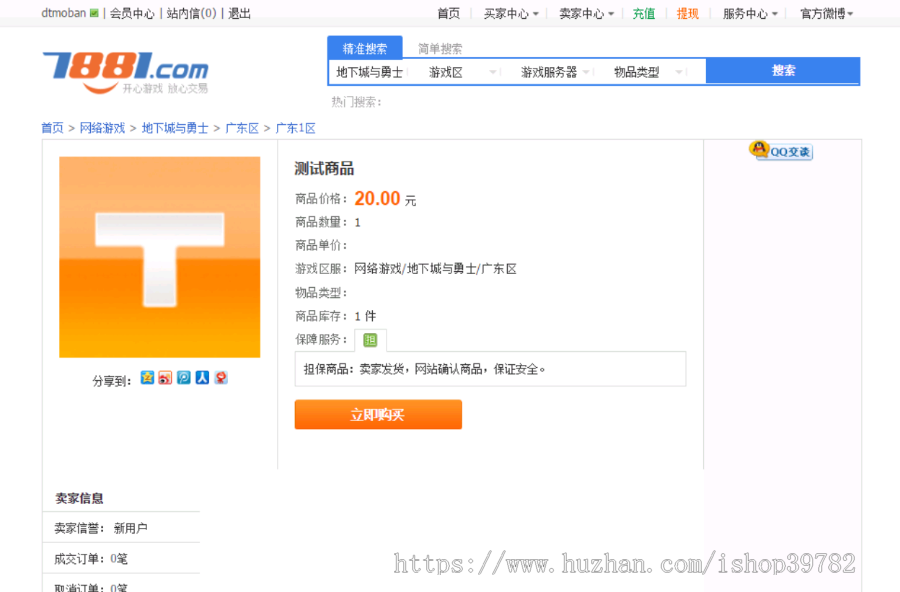Open 广东区 breadcrumb link
The height and width of the screenshot is (592, 900).
[242, 128]
